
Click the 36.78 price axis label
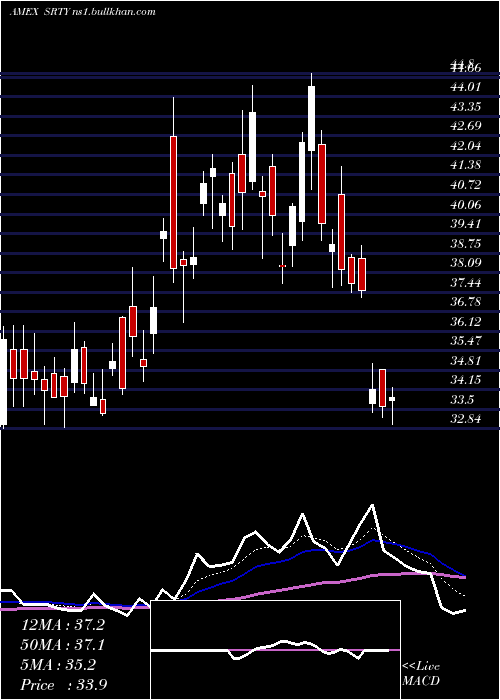tap(466, 302)
